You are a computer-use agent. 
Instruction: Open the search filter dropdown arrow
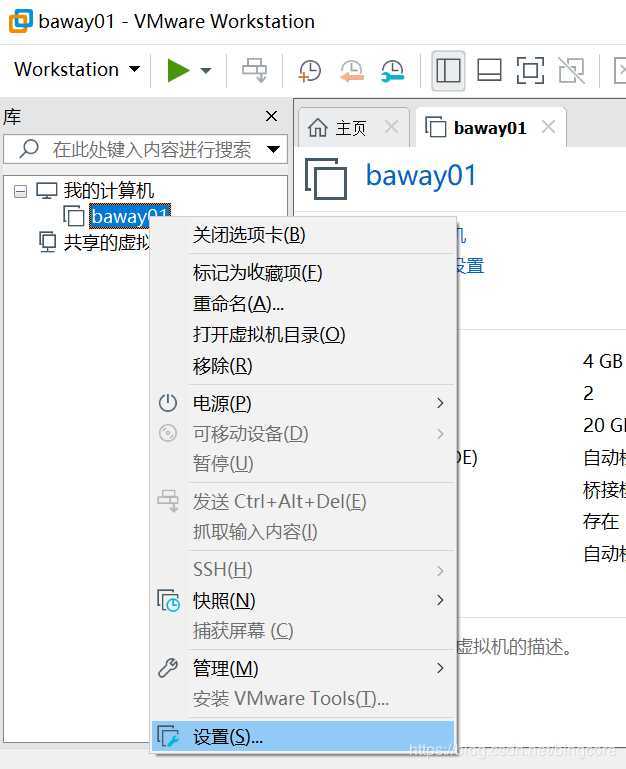click(273, 149)
